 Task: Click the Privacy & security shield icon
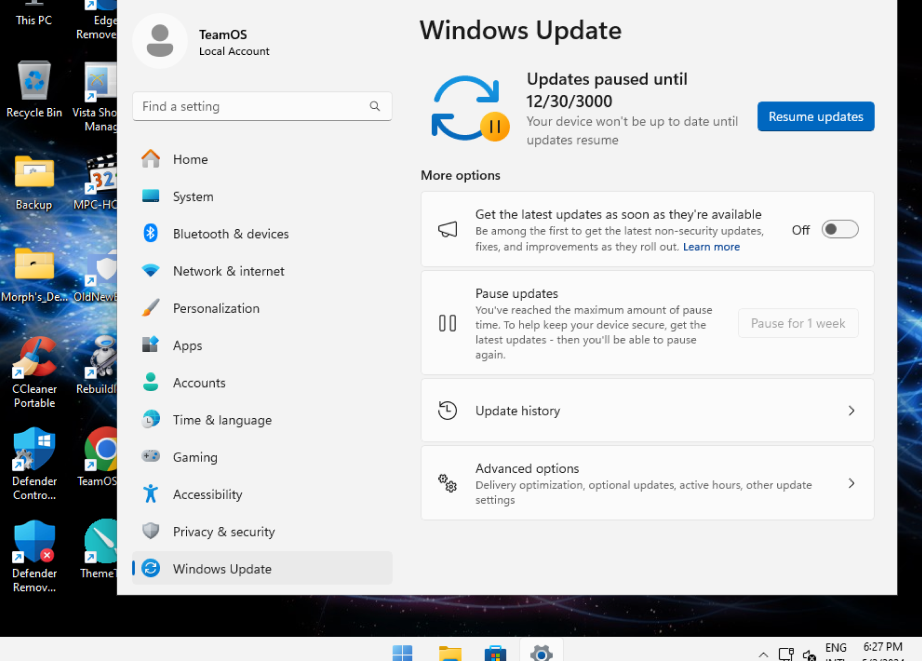coord(151,531)
